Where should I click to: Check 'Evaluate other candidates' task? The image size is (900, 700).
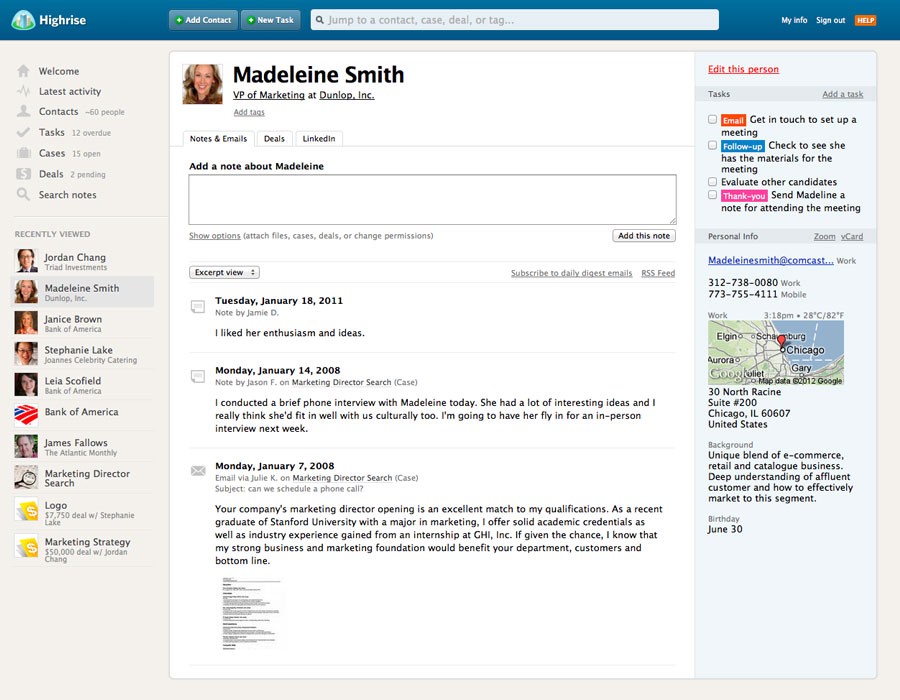(x=712, y=182)
